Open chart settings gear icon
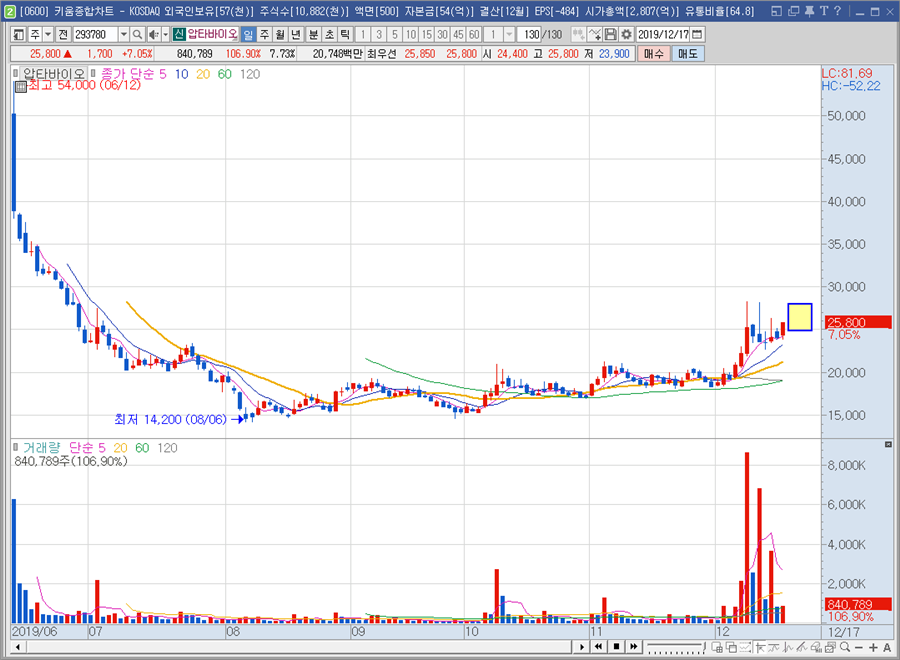Image resolution: width=900 pixels, height=660 pixels. pos(626,34)
